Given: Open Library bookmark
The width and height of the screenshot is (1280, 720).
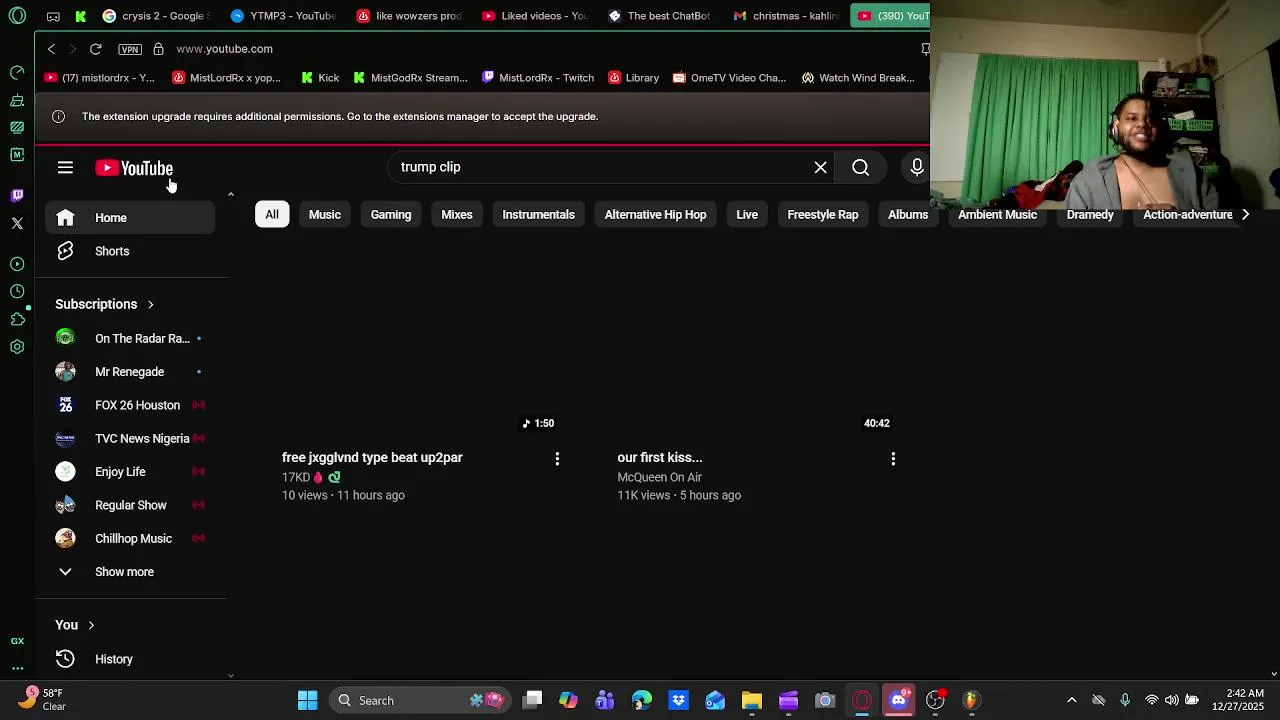Looking at the screenshot, I should click(634, 77).
